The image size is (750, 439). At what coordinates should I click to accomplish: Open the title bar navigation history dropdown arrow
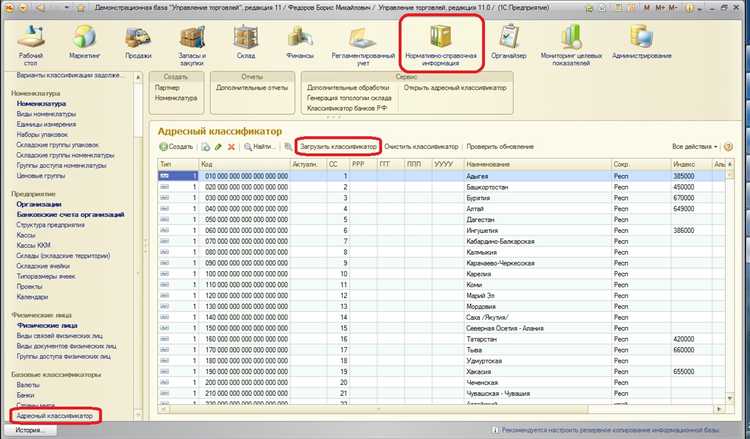point(66,8)
